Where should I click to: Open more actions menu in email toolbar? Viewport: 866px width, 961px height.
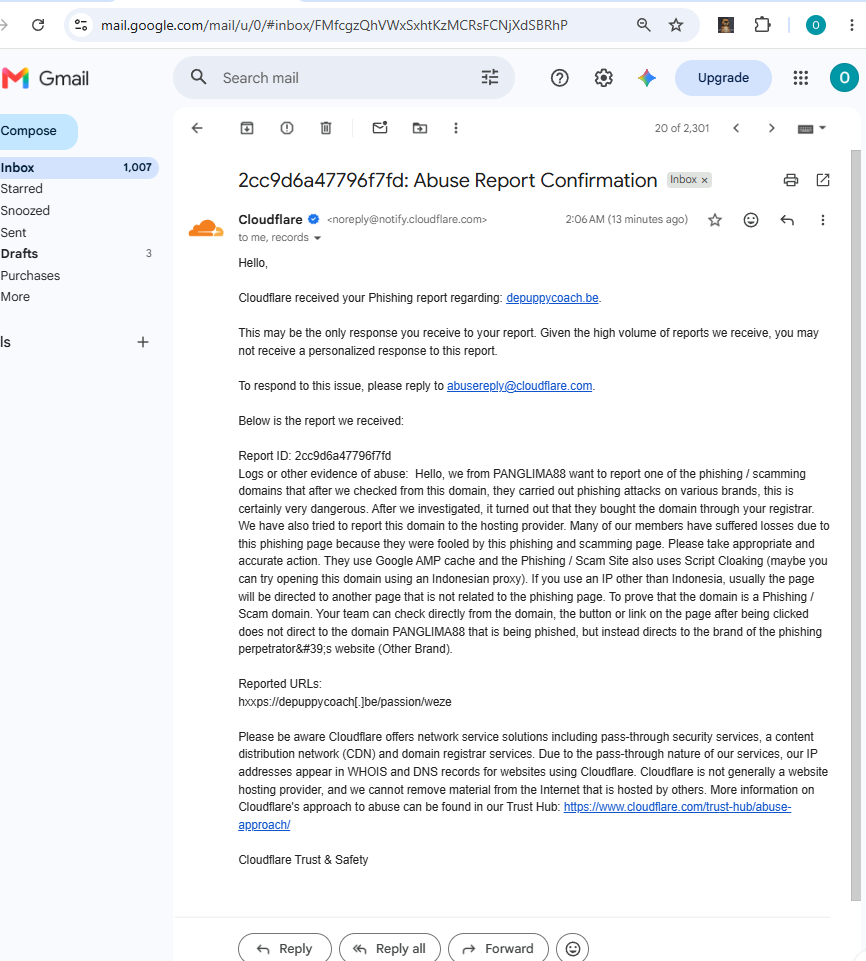click(x=455, y=128)
